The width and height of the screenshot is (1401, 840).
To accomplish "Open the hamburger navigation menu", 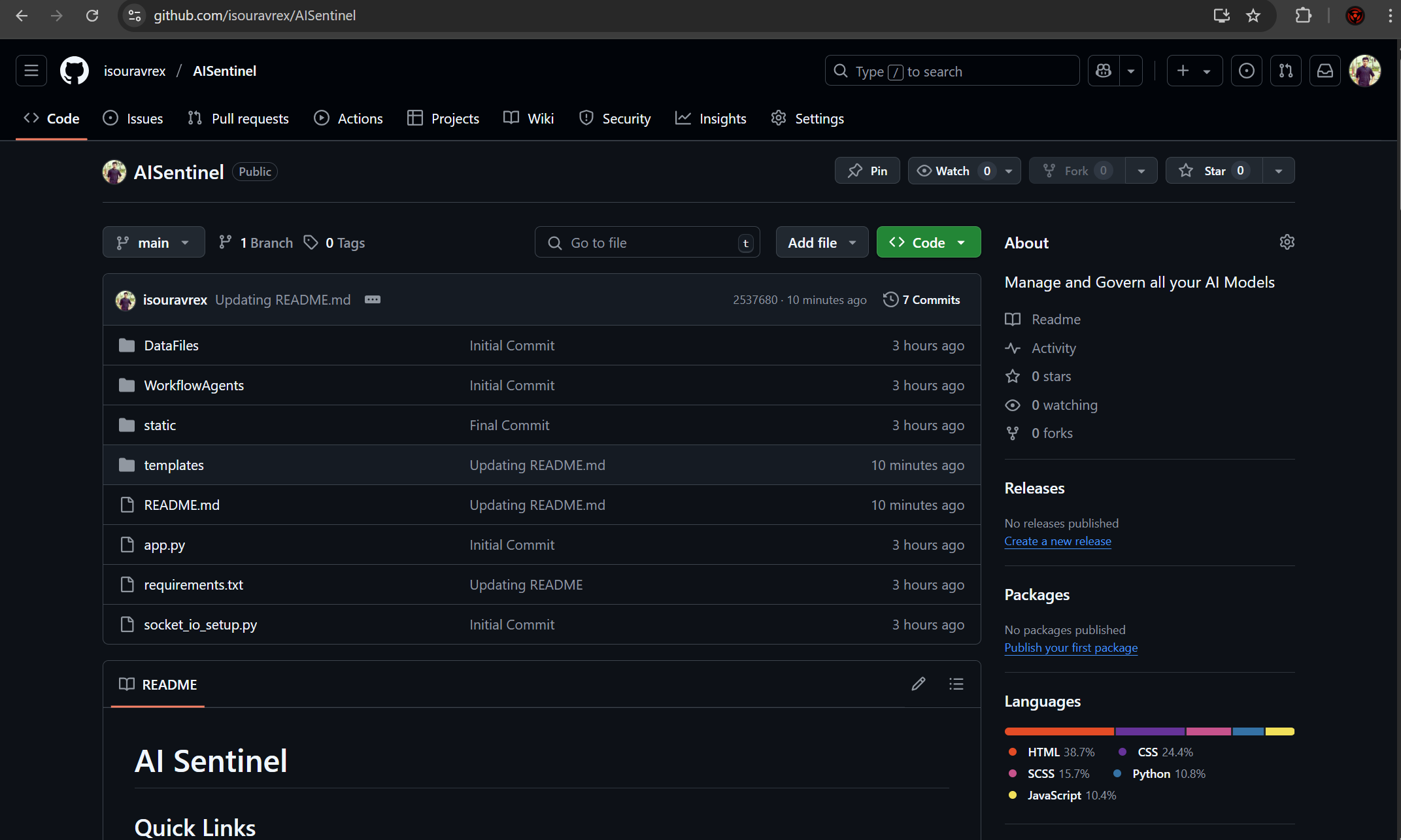I will [x=31, y=71].
